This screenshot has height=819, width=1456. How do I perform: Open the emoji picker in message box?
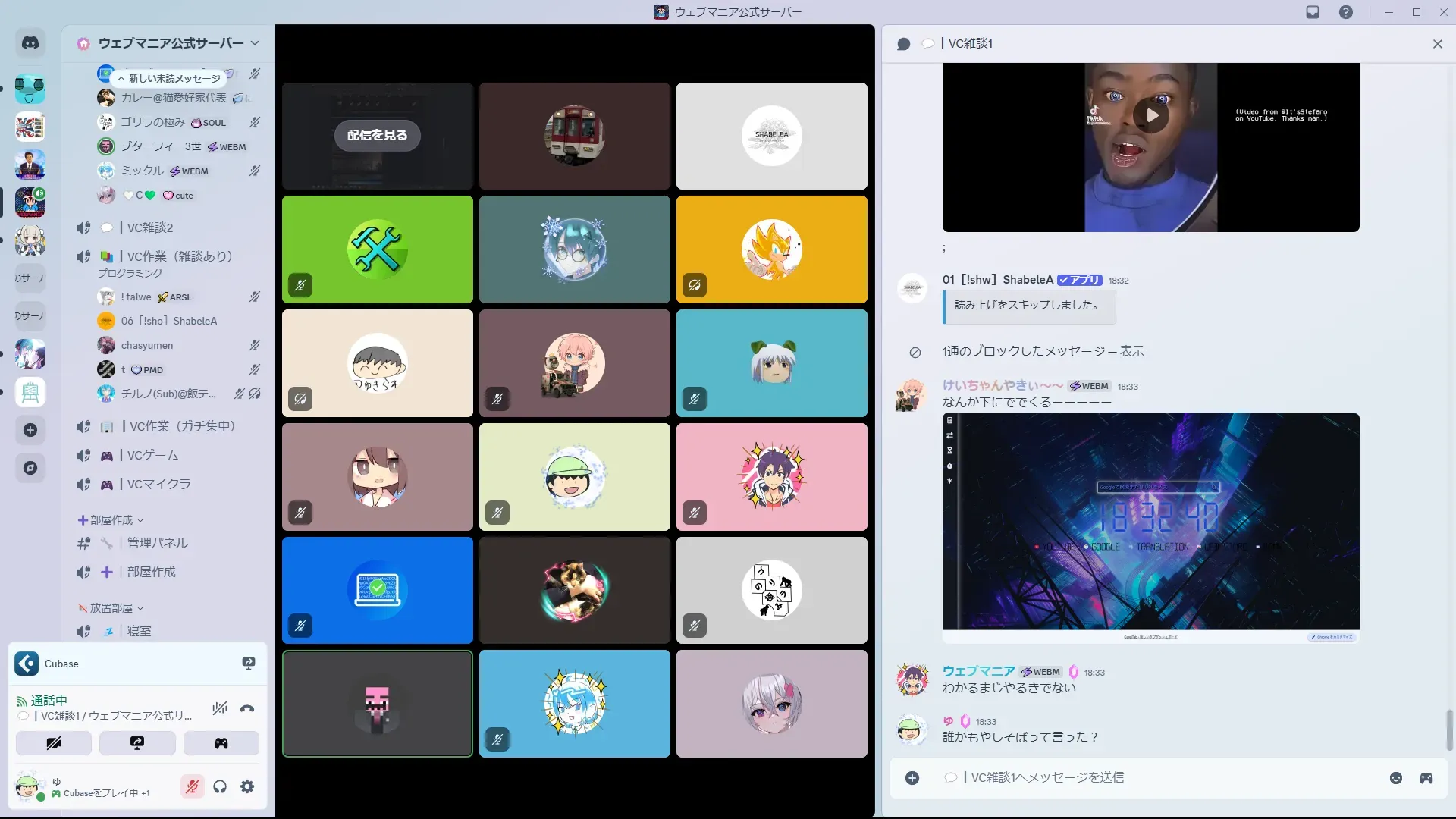[1396, 778]
